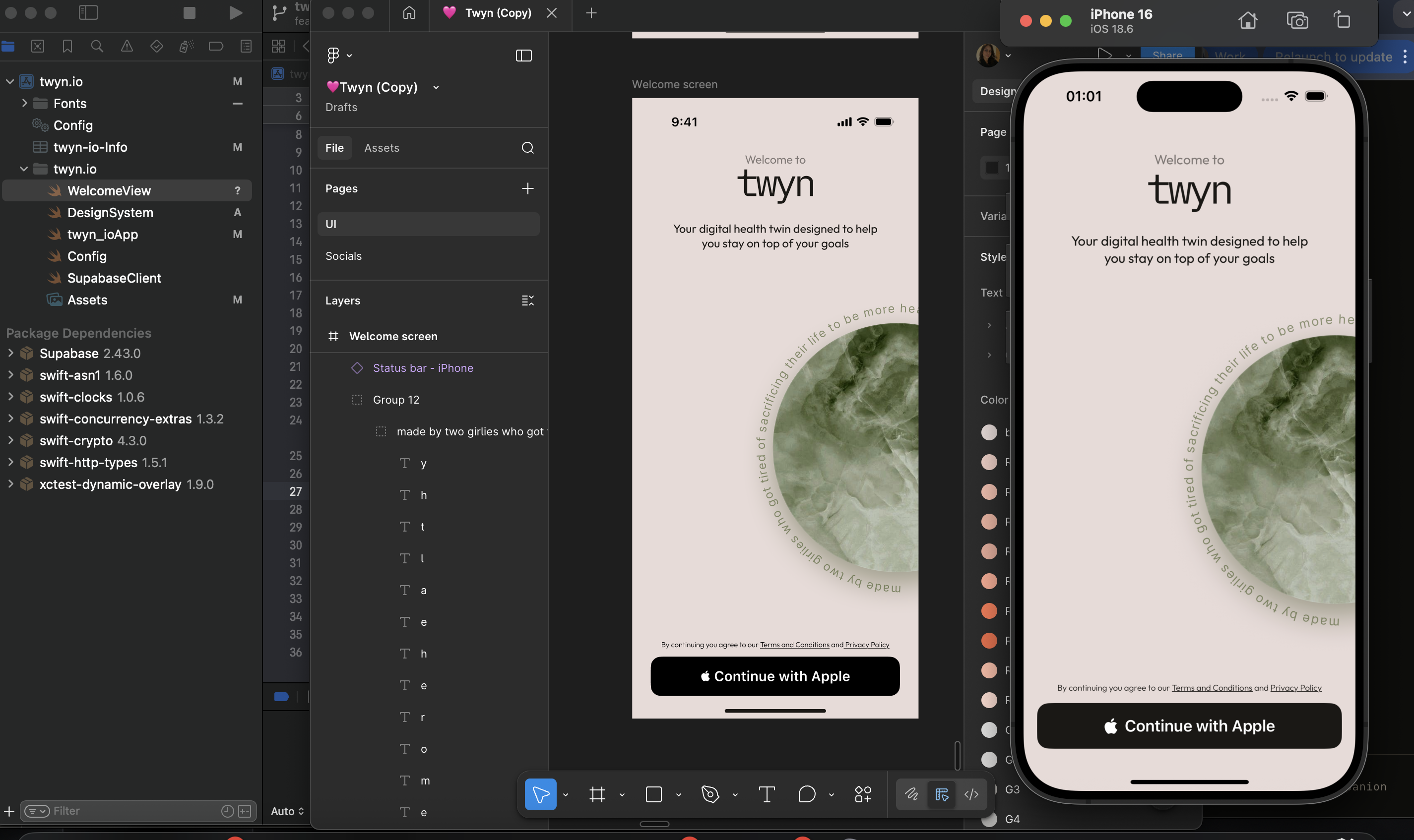Select the Move tool in Figma
This screenshot has width=1414, height=840.
(x=541, y=794)
